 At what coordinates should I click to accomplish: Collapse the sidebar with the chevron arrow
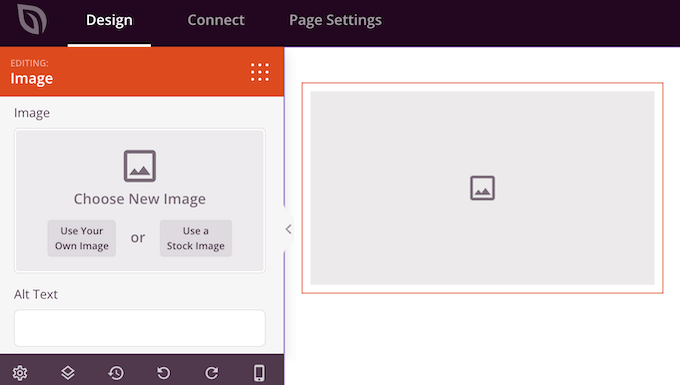(288, 229)
